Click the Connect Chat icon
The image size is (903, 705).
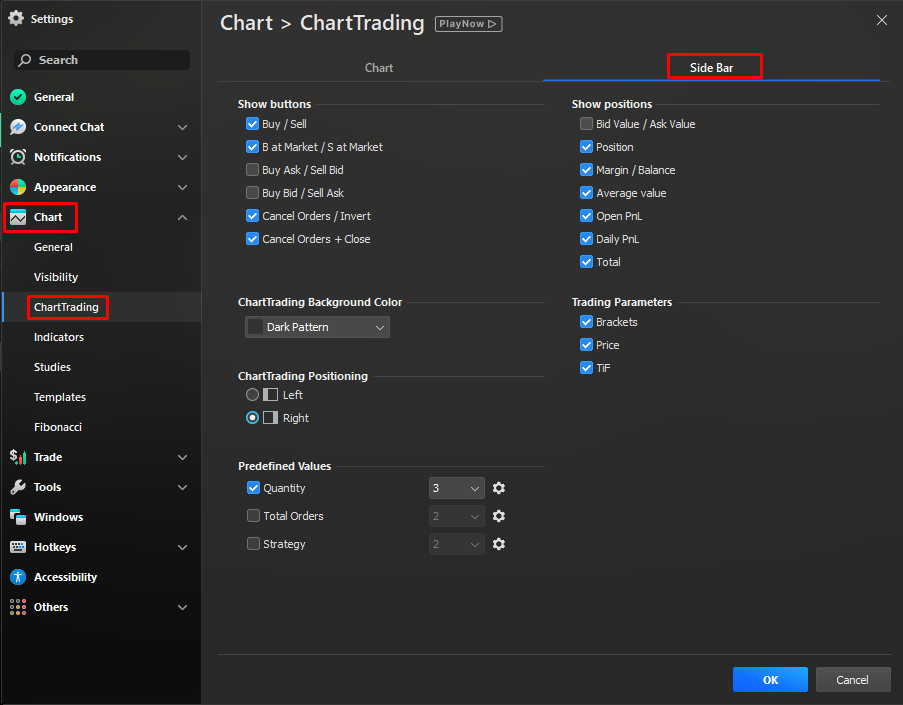coord(18,127)
